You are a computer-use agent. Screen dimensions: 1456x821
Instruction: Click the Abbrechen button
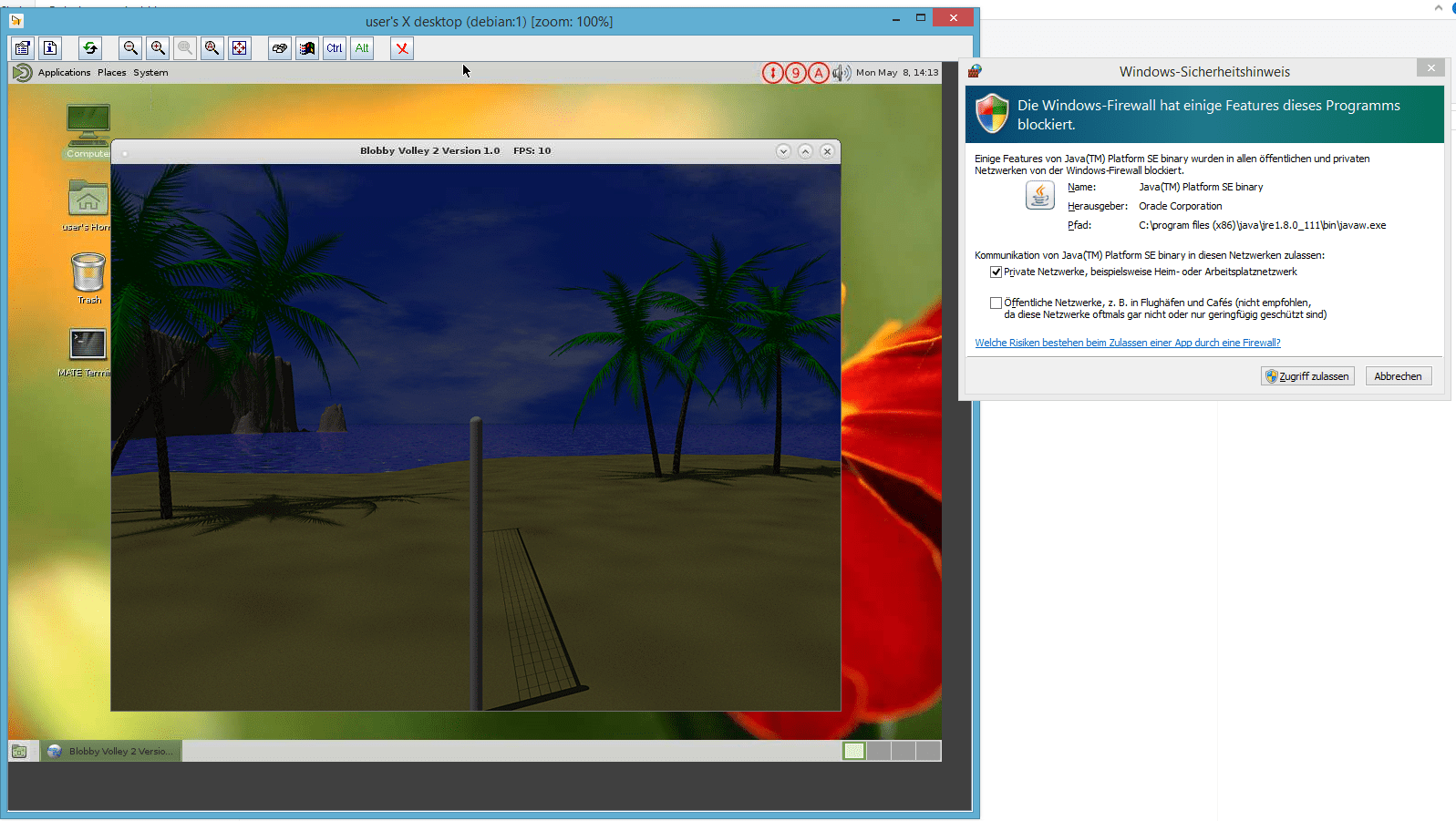(x=1399, y=376)
